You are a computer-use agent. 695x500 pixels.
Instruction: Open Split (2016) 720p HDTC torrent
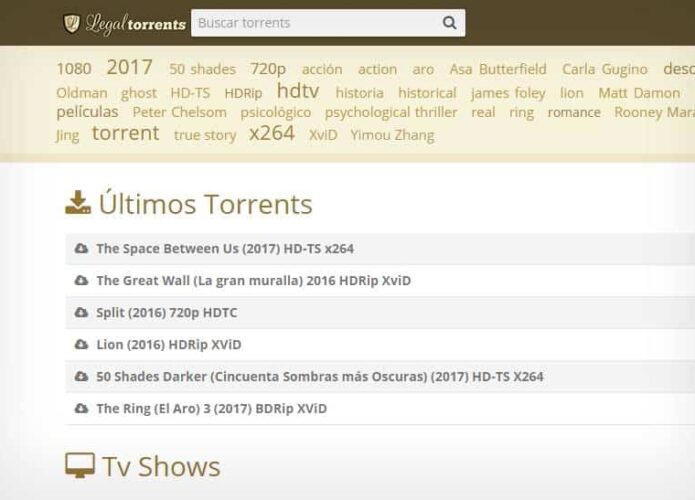[167, 312]
